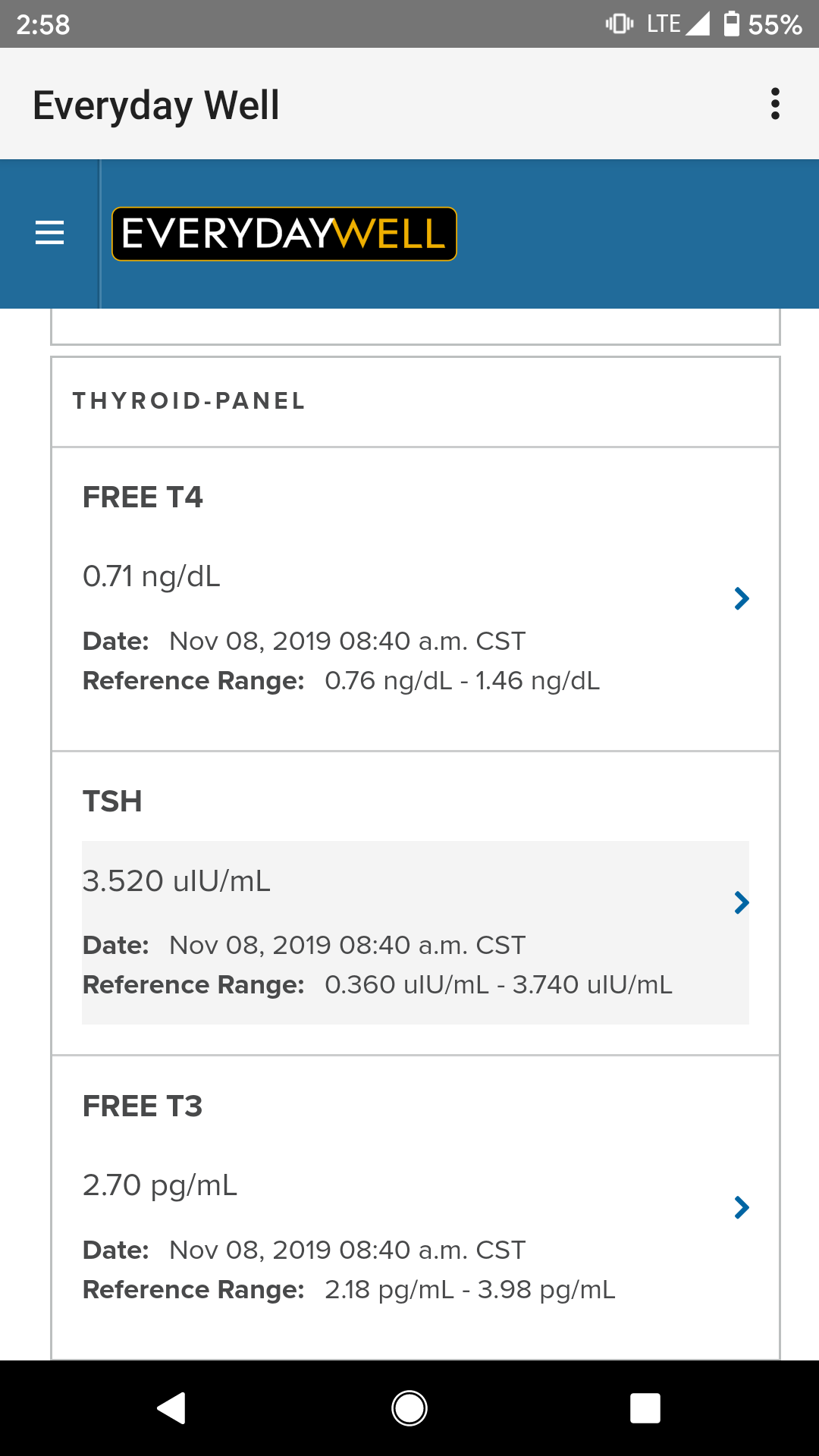Tap the three-dot overflow menu
Screen dimensions: 819x1456
click(774, 104)
